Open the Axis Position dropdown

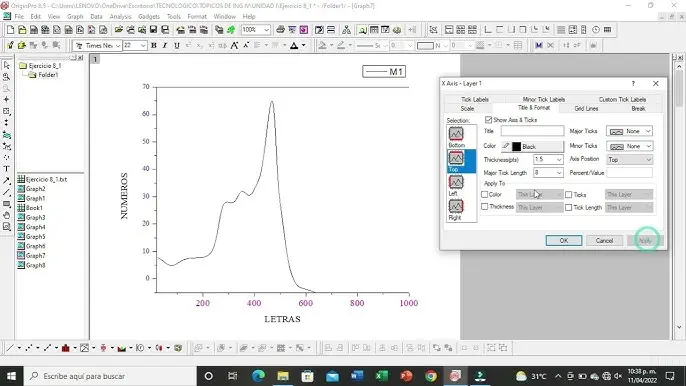pyautogui.click(x=630, y=160)
